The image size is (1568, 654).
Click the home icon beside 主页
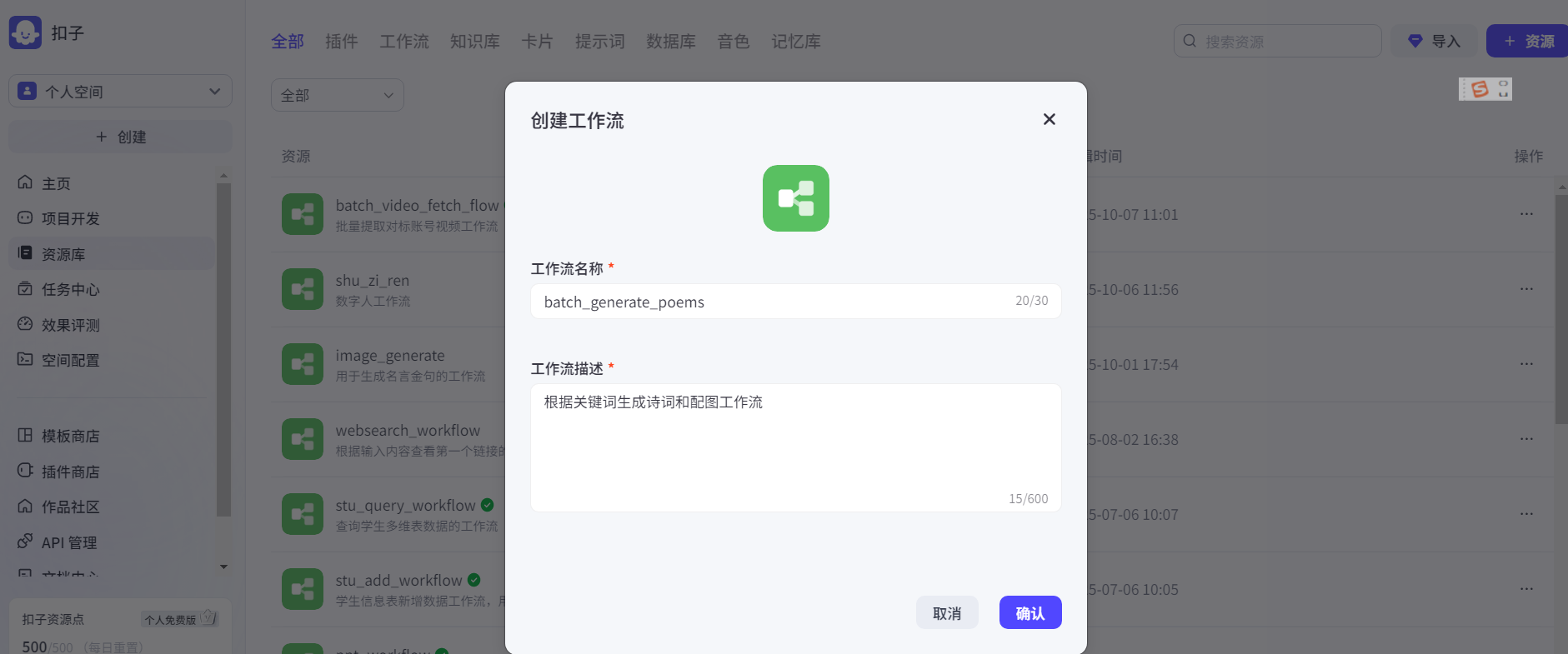[x=25, y=182]
